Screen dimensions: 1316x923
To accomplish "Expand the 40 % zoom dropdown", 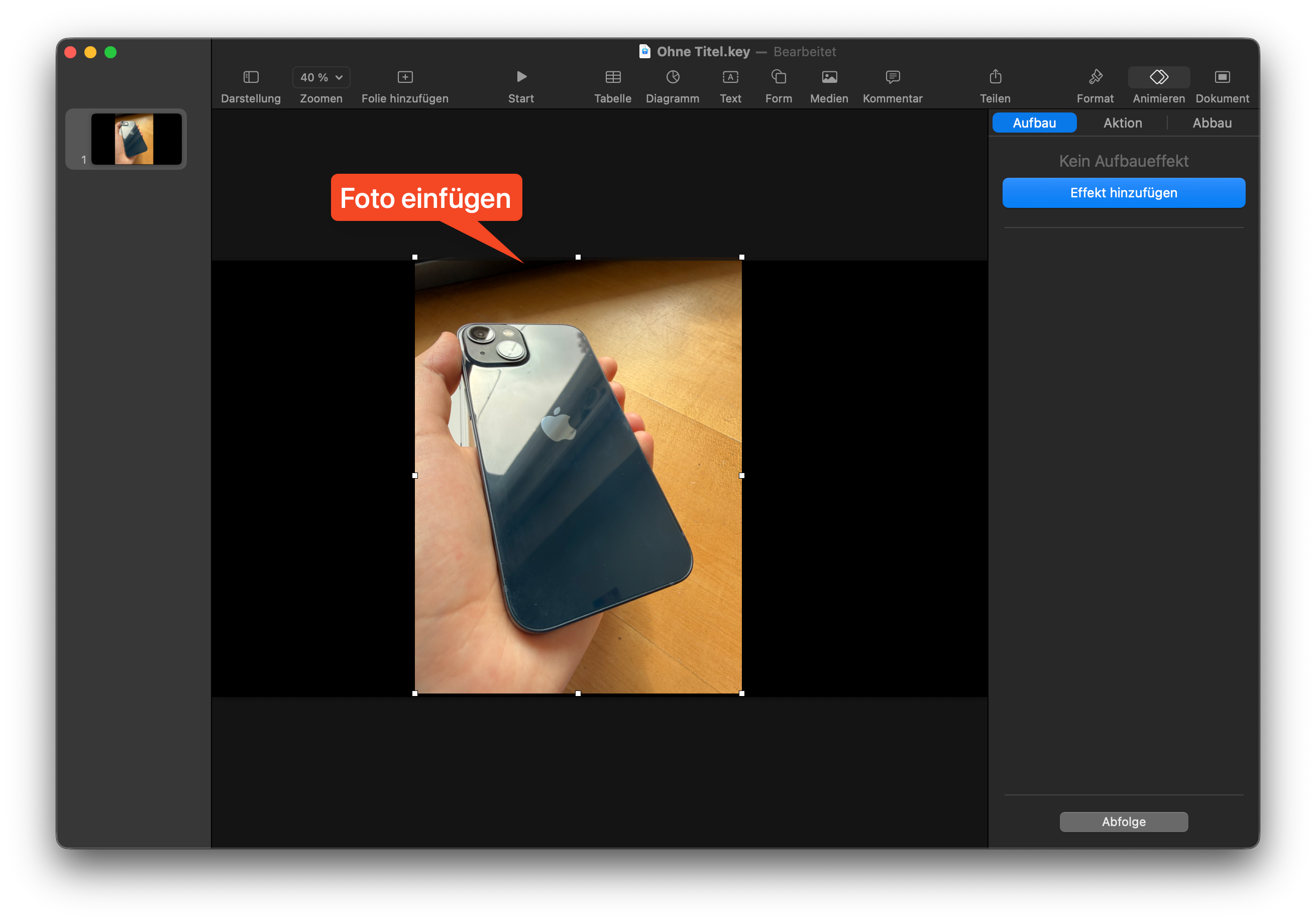I will 321,77.
